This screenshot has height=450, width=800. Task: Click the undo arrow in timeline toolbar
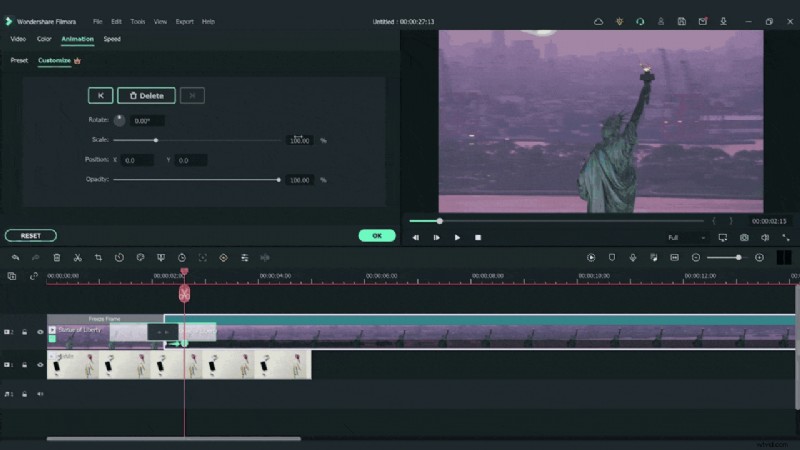15,257
